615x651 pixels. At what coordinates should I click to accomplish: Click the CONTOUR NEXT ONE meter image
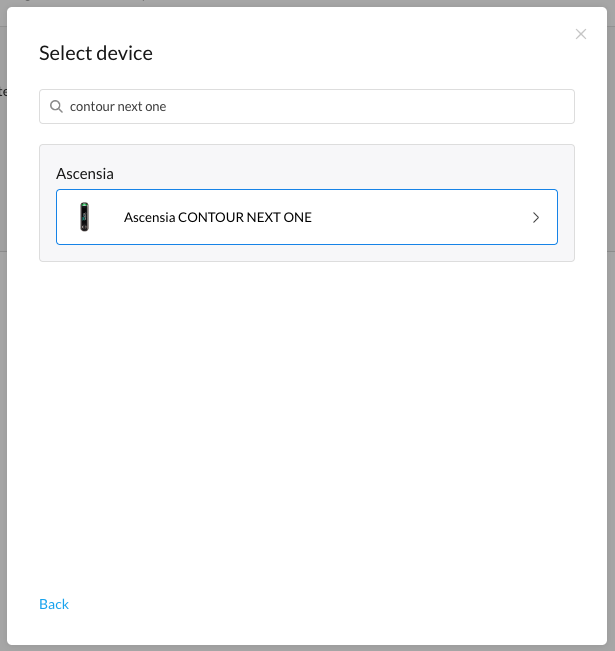pos(84,217)
